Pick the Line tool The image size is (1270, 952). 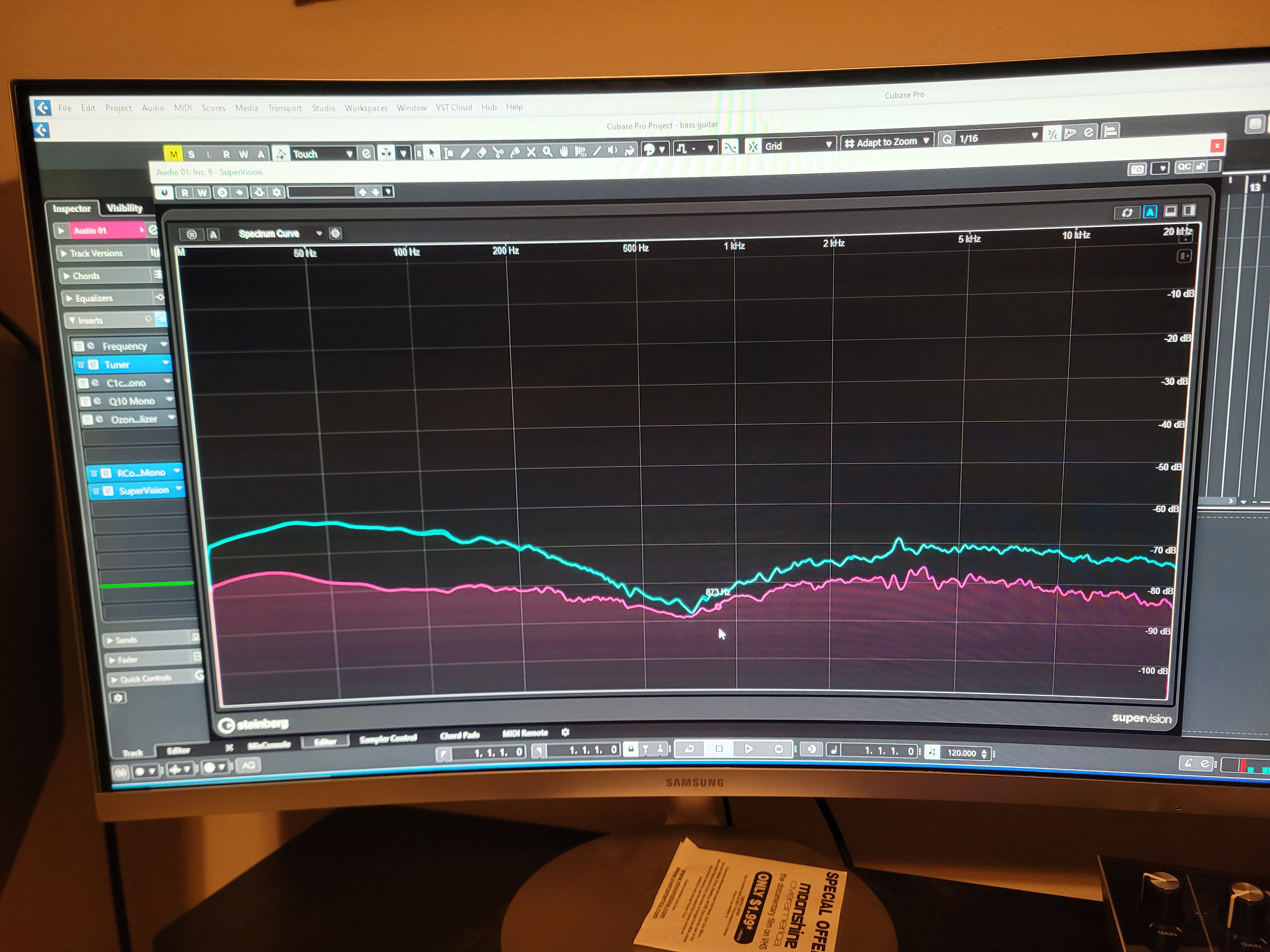tap(597, 150)
